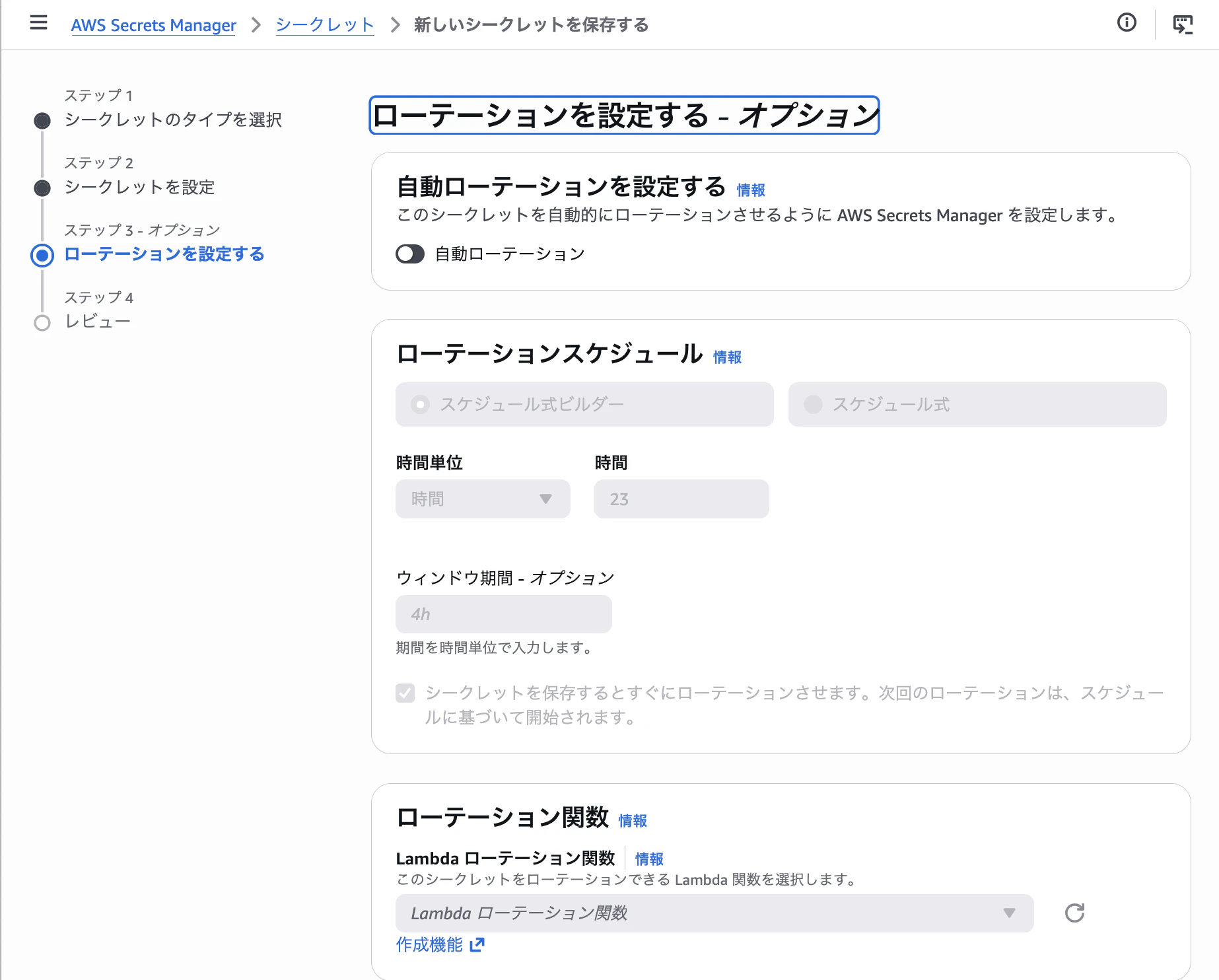Enable the 自動ローテーション toggle
The image size is (1219, 980).
[409, 254]
